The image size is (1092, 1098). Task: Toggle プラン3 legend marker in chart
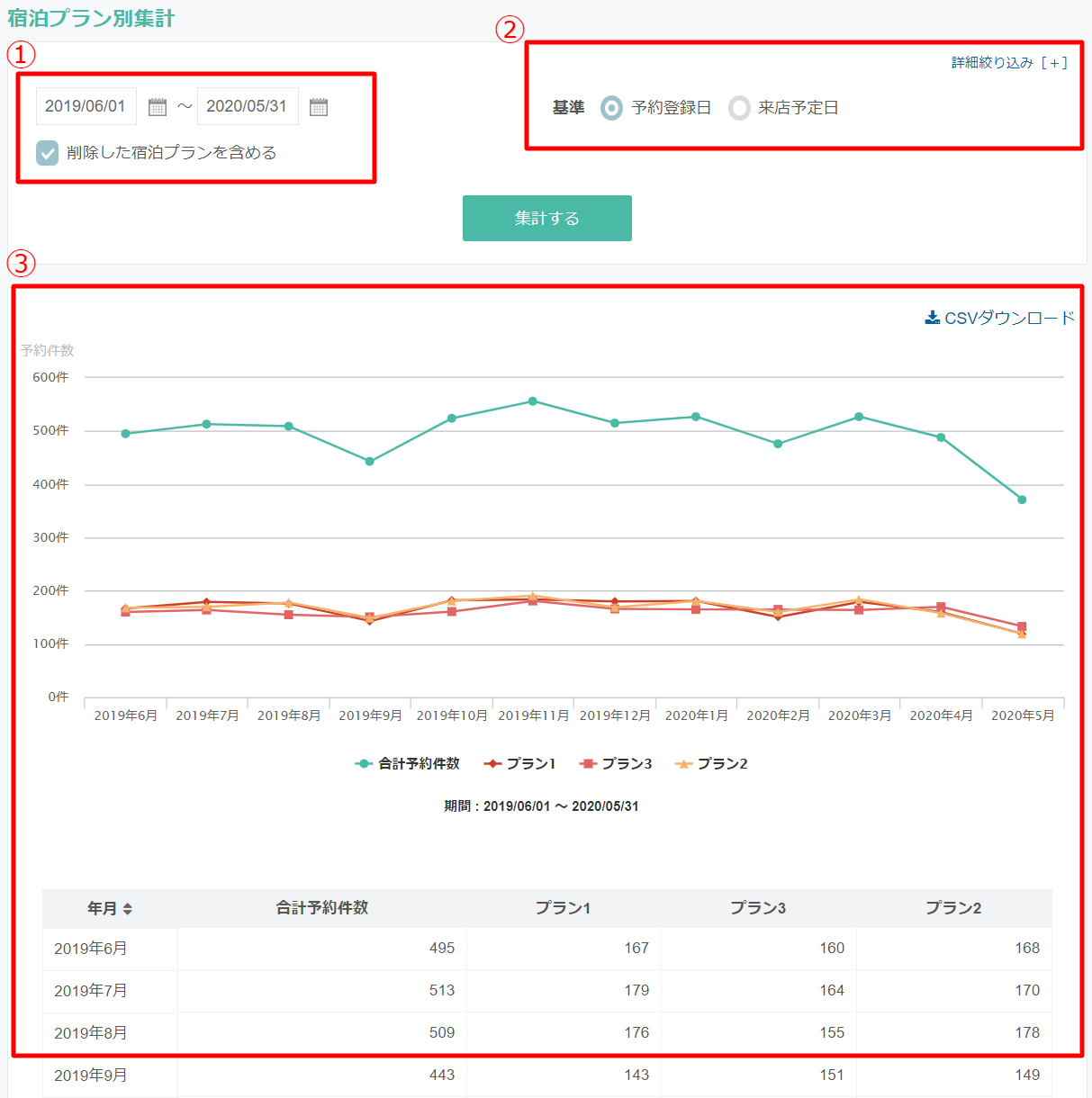click(x=588, y=764)
